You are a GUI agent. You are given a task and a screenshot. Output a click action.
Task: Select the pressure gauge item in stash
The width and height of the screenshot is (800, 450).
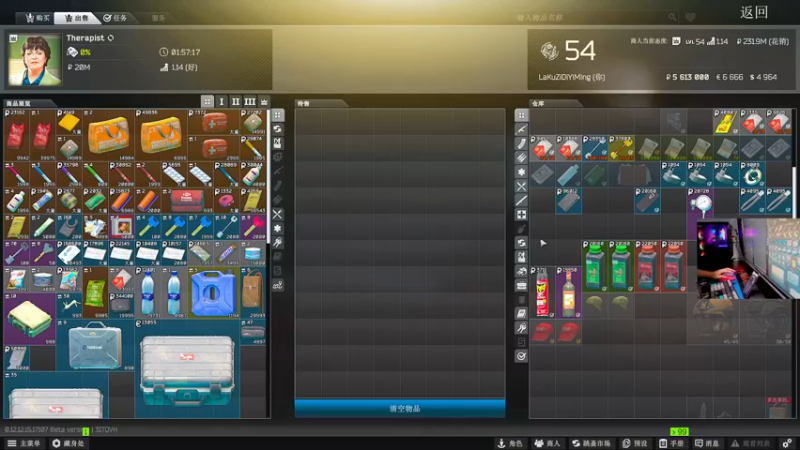click(x=700, y=213)
